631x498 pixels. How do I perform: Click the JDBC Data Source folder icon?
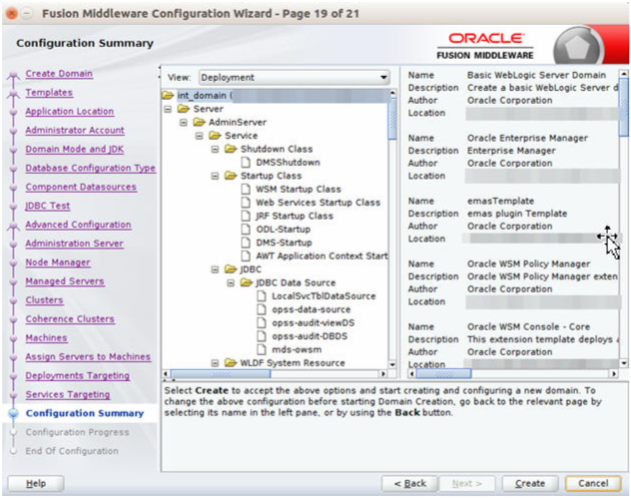click(x=246, y=282)
